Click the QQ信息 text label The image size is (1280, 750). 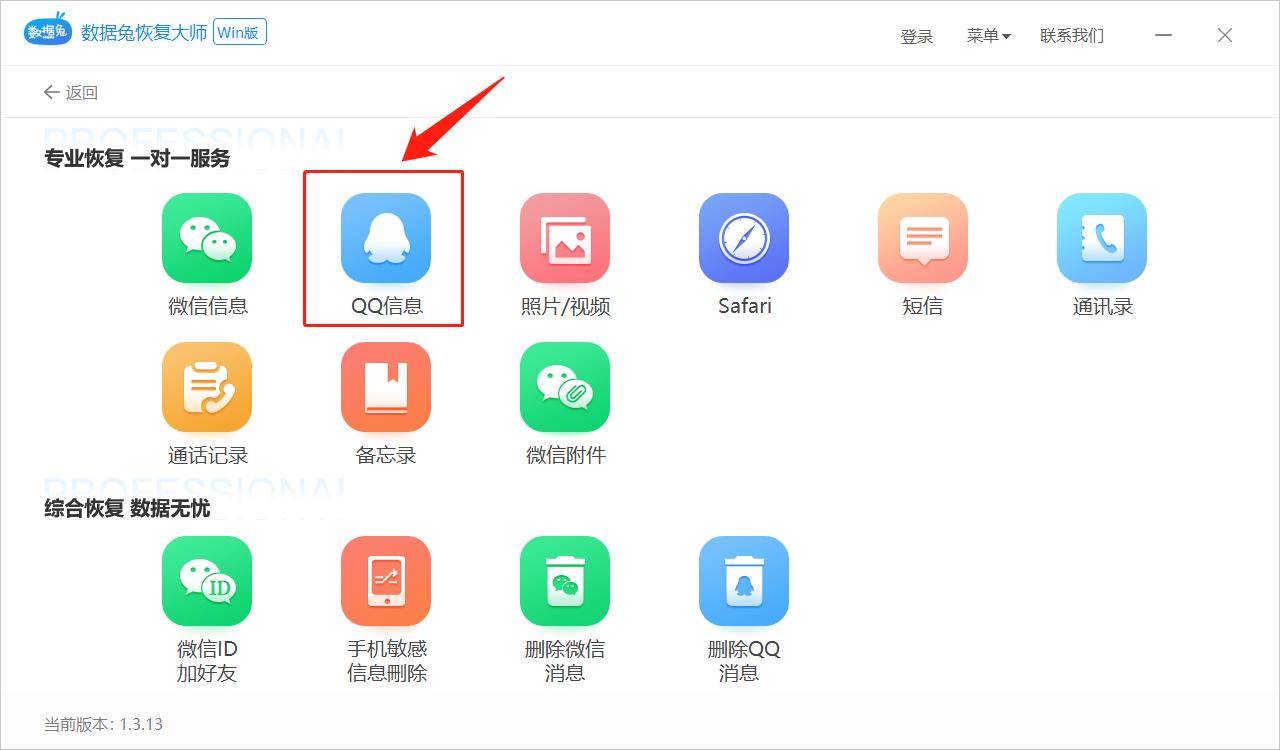387,306
